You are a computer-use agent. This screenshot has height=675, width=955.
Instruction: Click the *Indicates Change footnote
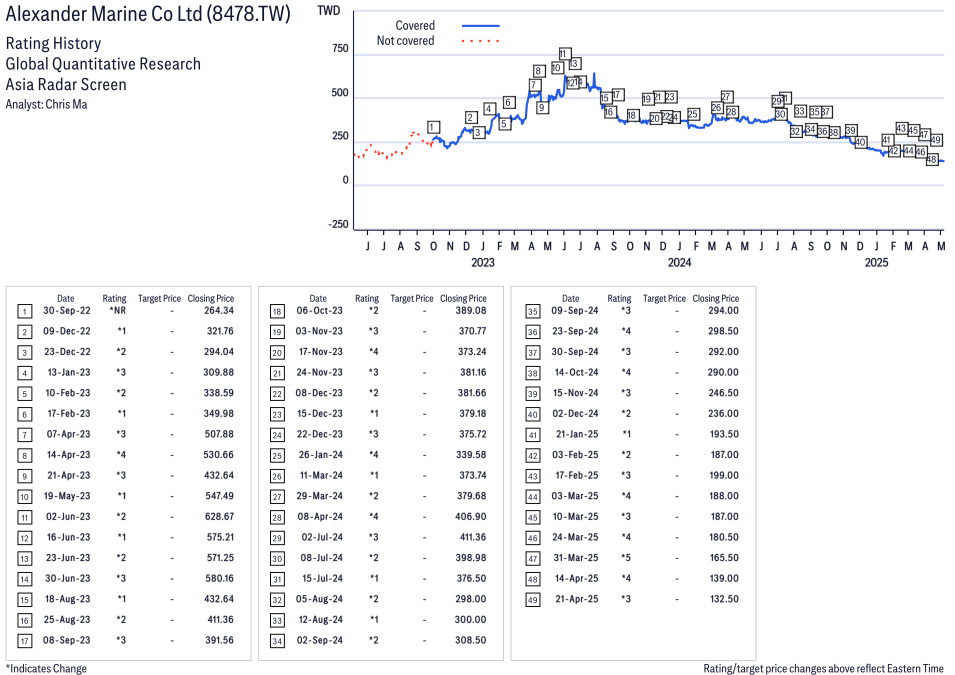tap(46, 668)
